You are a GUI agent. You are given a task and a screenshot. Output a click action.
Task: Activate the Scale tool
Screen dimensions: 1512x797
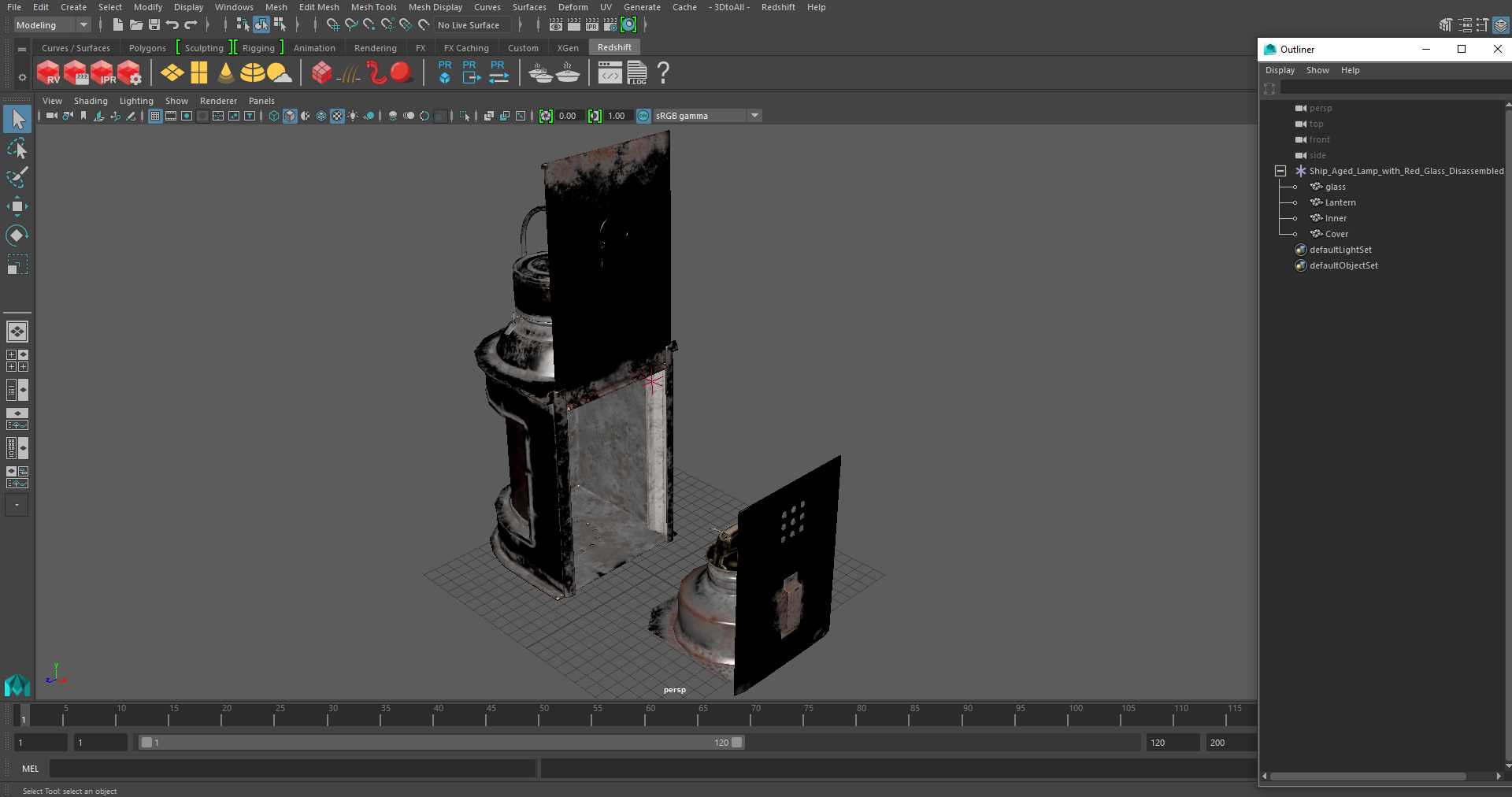point(17,265)
